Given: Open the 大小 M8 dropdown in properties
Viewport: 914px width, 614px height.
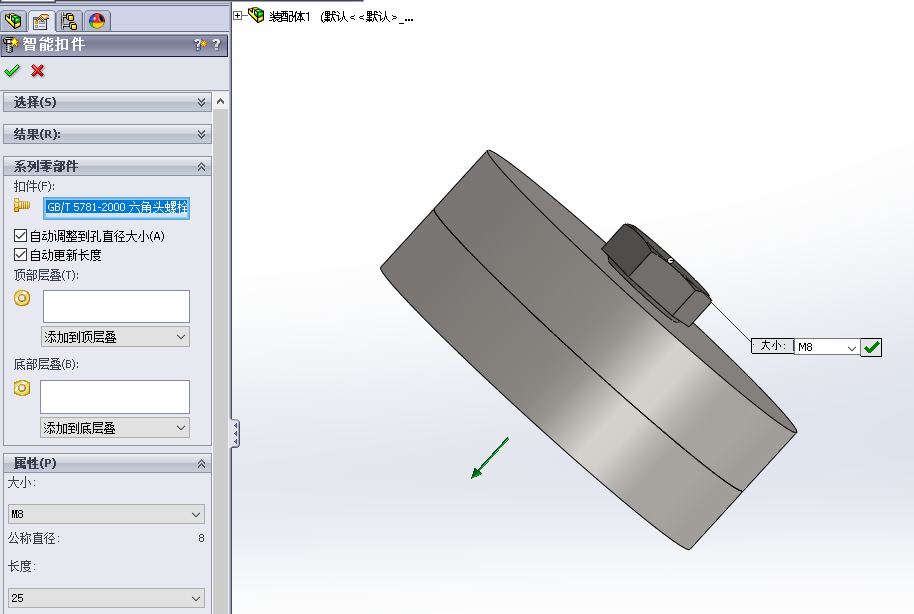Looking at the screenshot, I should 106,514.
